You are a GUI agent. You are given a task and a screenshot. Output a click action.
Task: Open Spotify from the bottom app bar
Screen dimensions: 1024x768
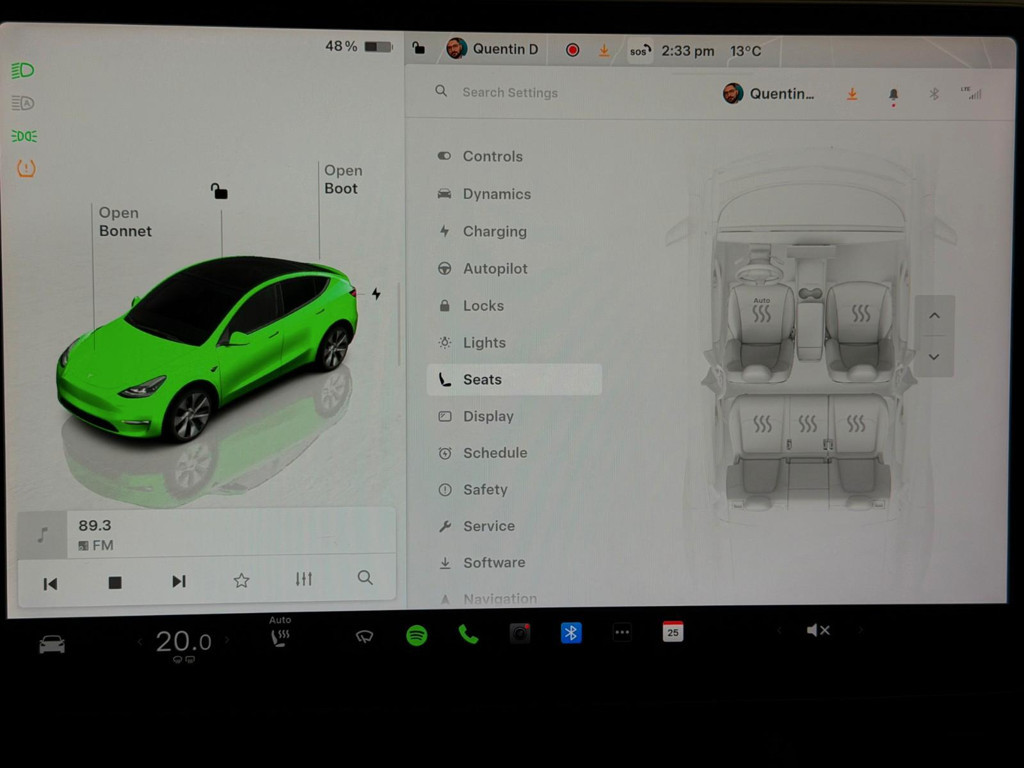pyautogui.click(x=417, y=631)
